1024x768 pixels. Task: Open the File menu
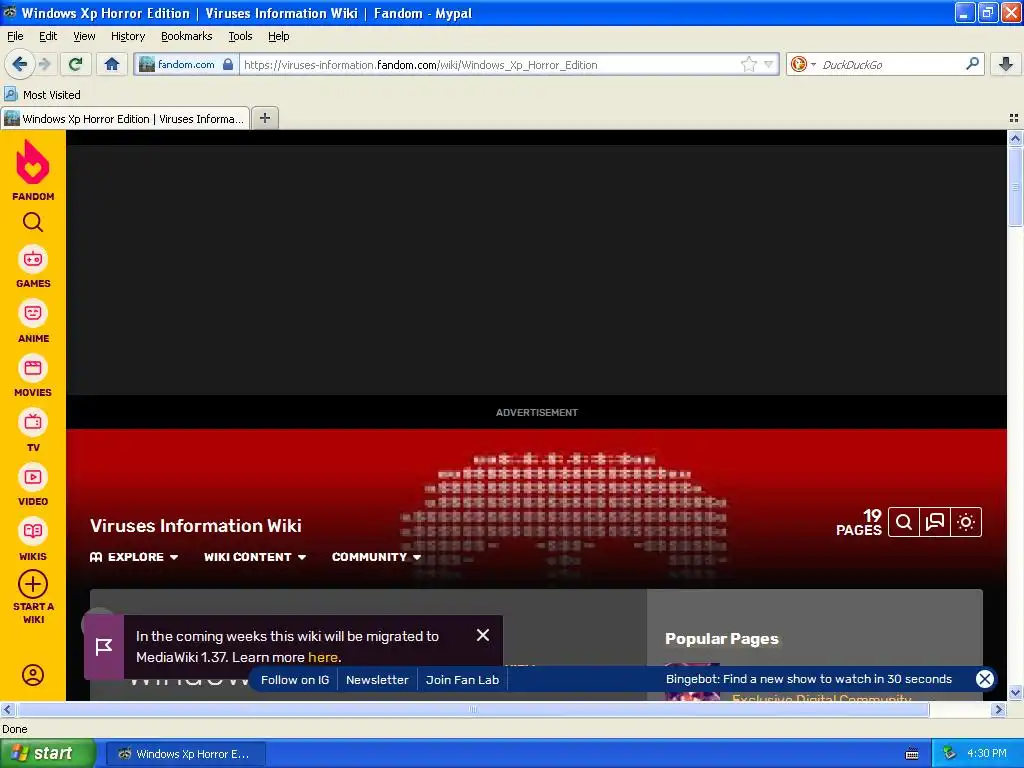pyautogui.click(x=15, y=36)
